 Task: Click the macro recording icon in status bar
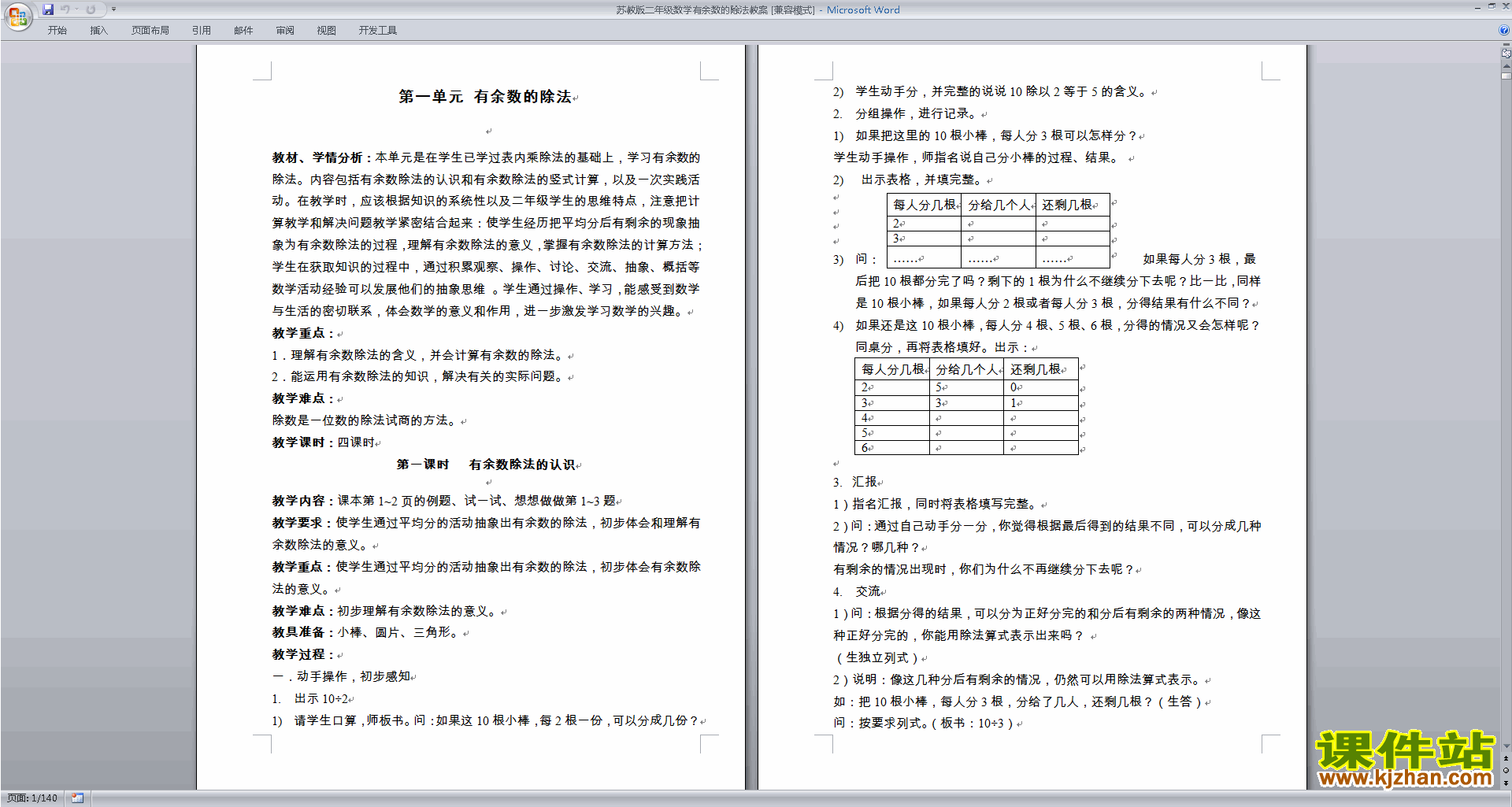pos(77,798)
